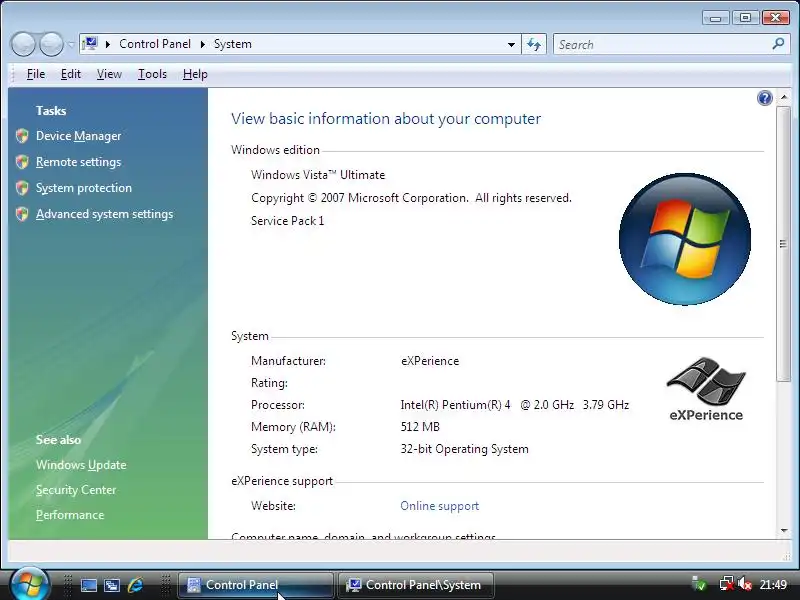Open the address bar history dropdown

(x=511, y=44)
